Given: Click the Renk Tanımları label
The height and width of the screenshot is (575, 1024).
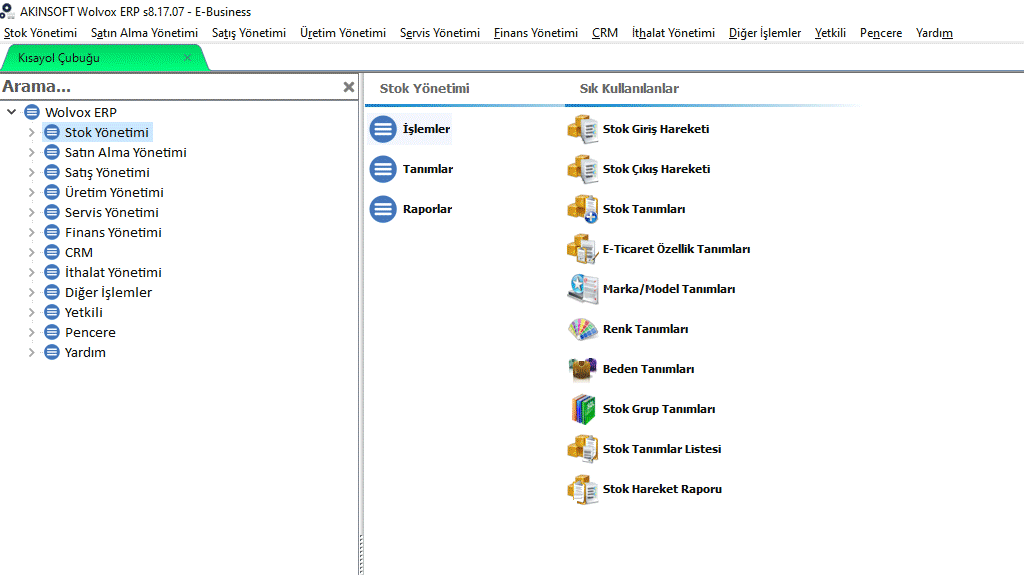Looking at the screenshot, I should [x=645, y=329].
